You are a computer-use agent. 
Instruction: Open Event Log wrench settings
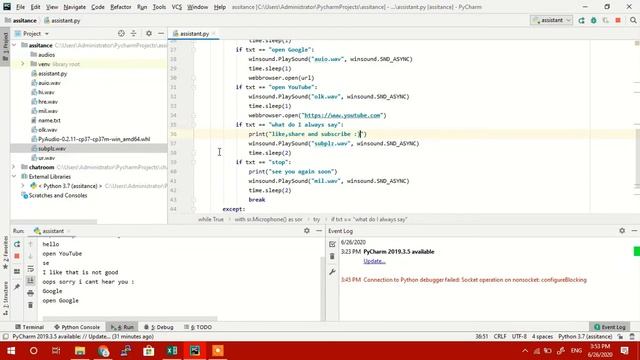(x=332, y=272)
